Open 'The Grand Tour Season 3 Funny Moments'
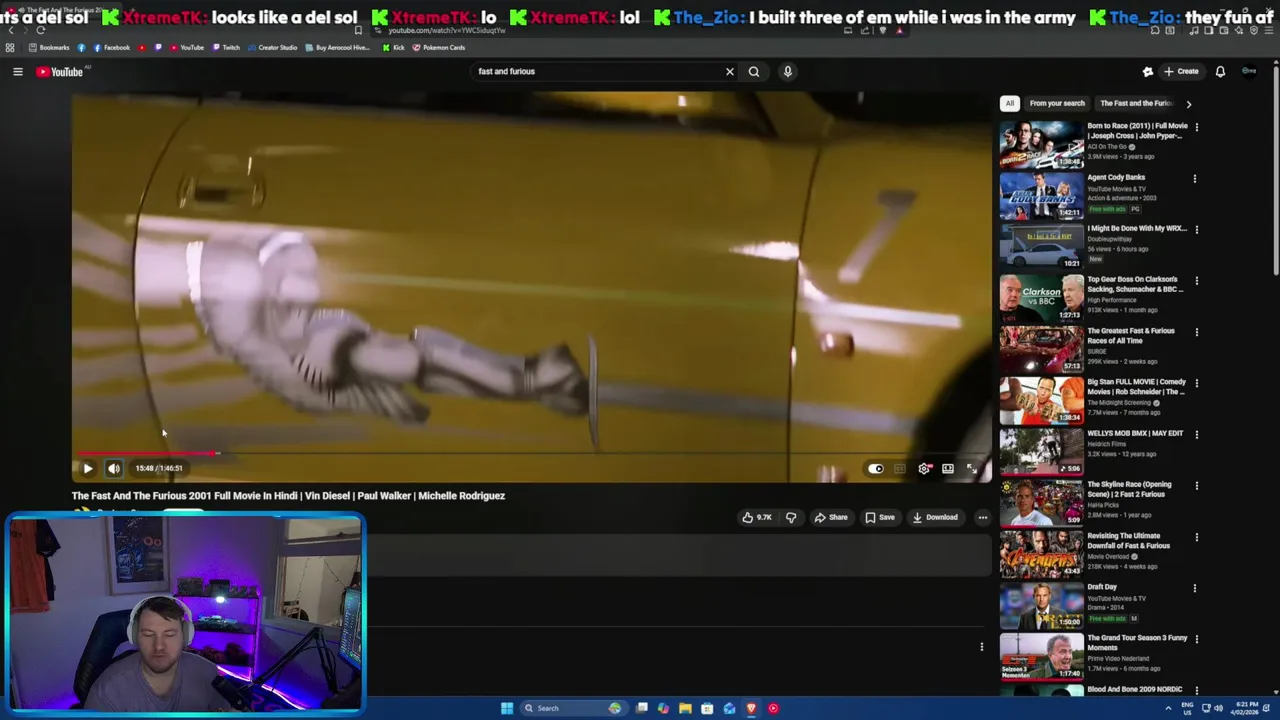This screenshot has width=1280, height=720. tap(1041, 655)
